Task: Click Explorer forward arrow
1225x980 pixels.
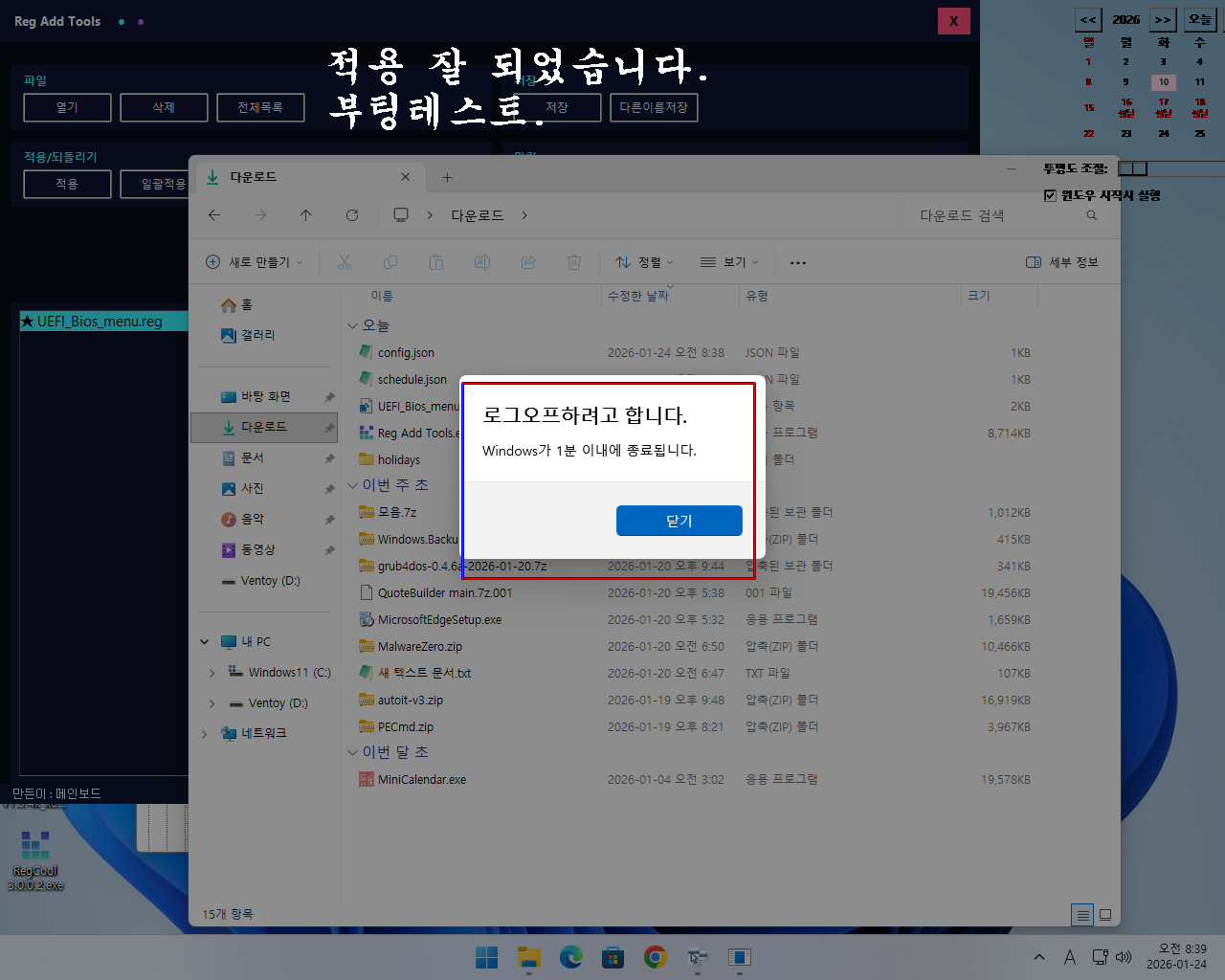Action: tap(260, 215)
